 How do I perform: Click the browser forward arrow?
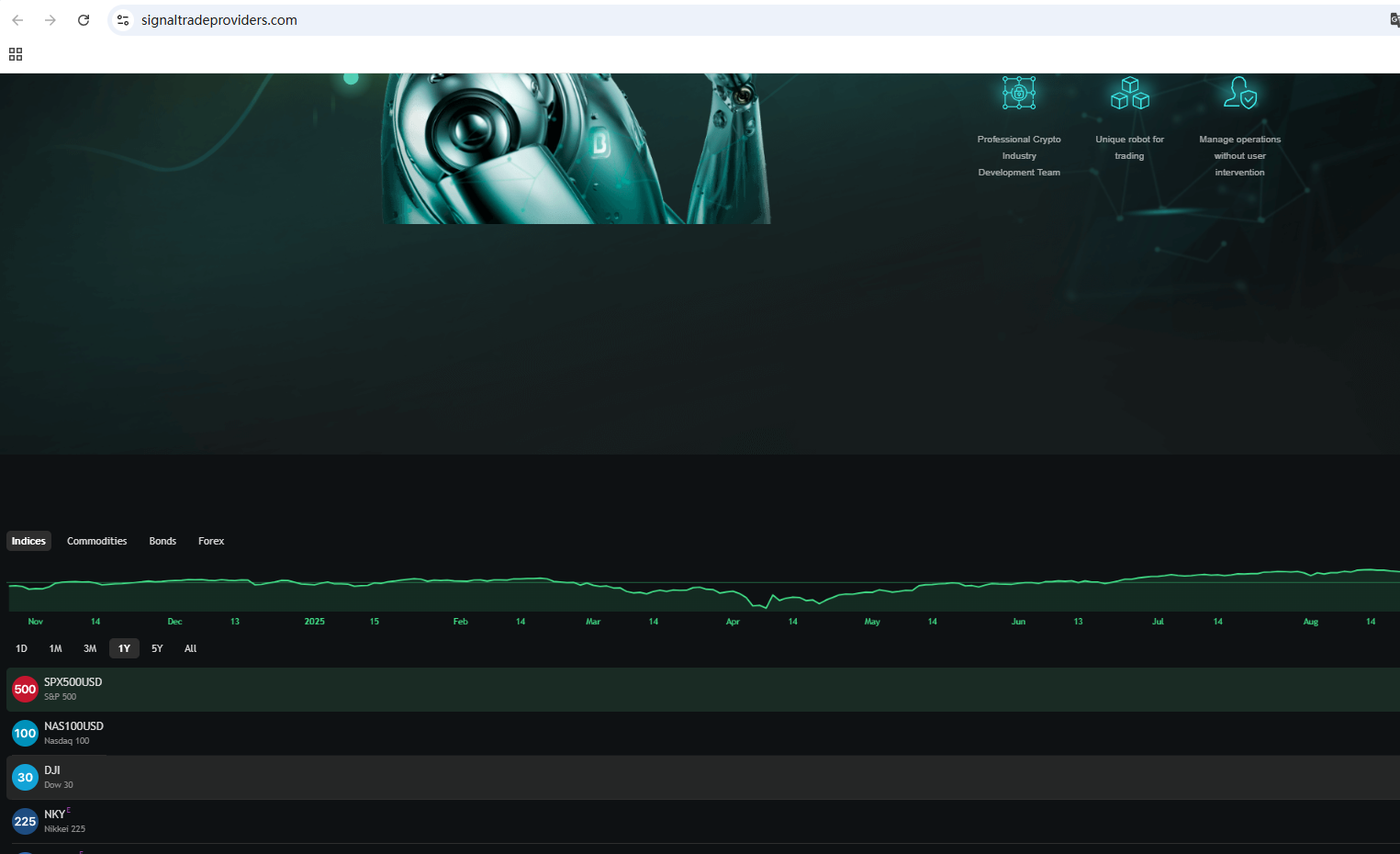coord(50,20)
